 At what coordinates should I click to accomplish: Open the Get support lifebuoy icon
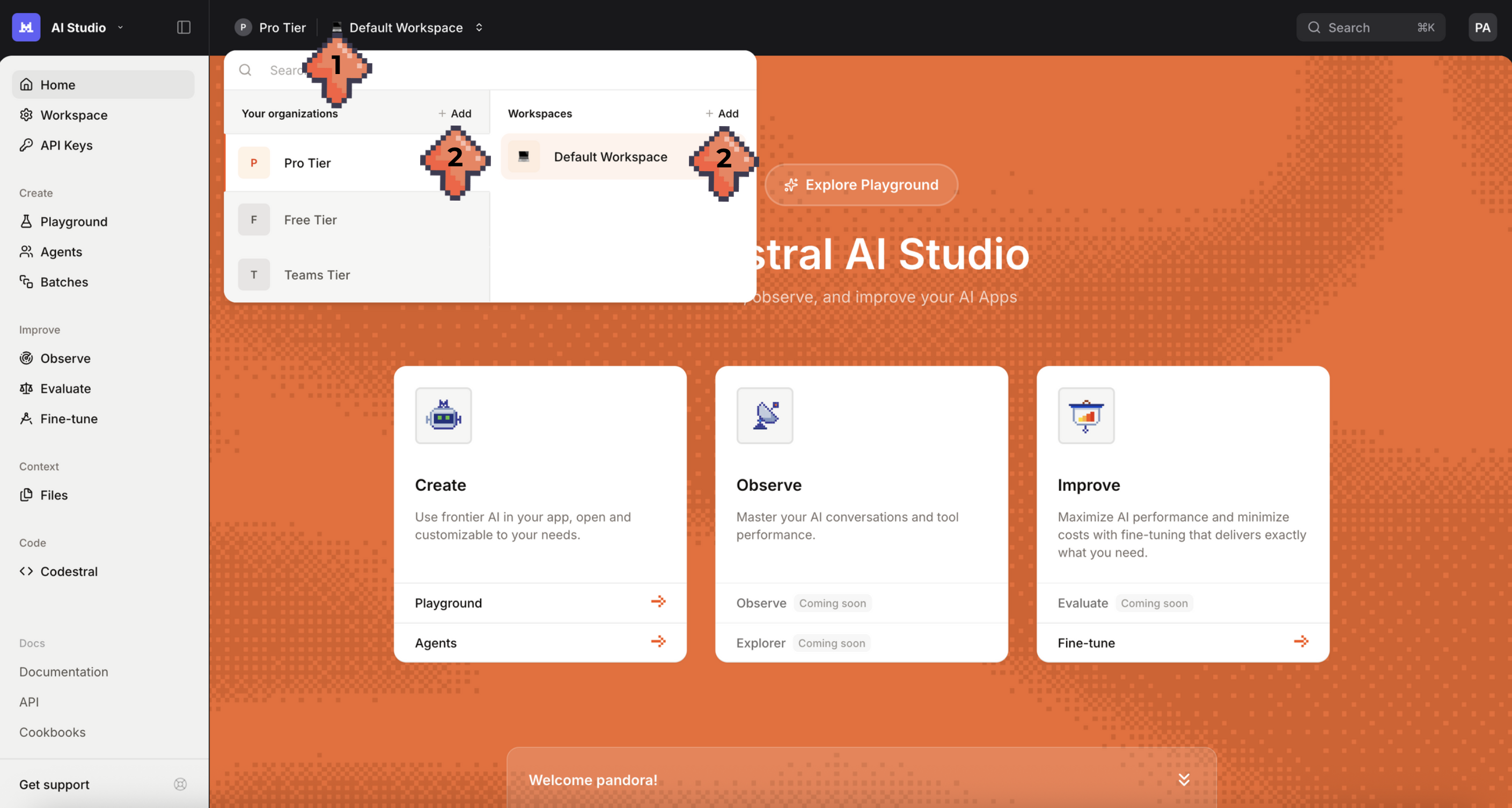(x=180, y=784)
